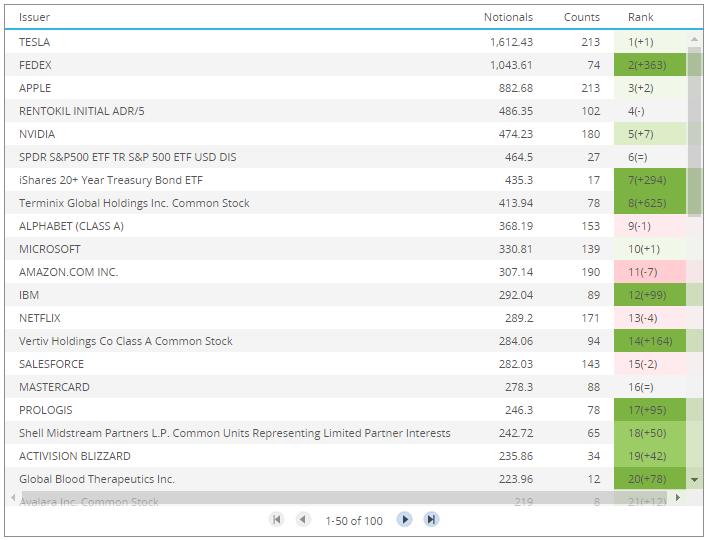Sort by the Counts column header
The width and height of the screenshot is (705, 540).
[x=581, y=17]
